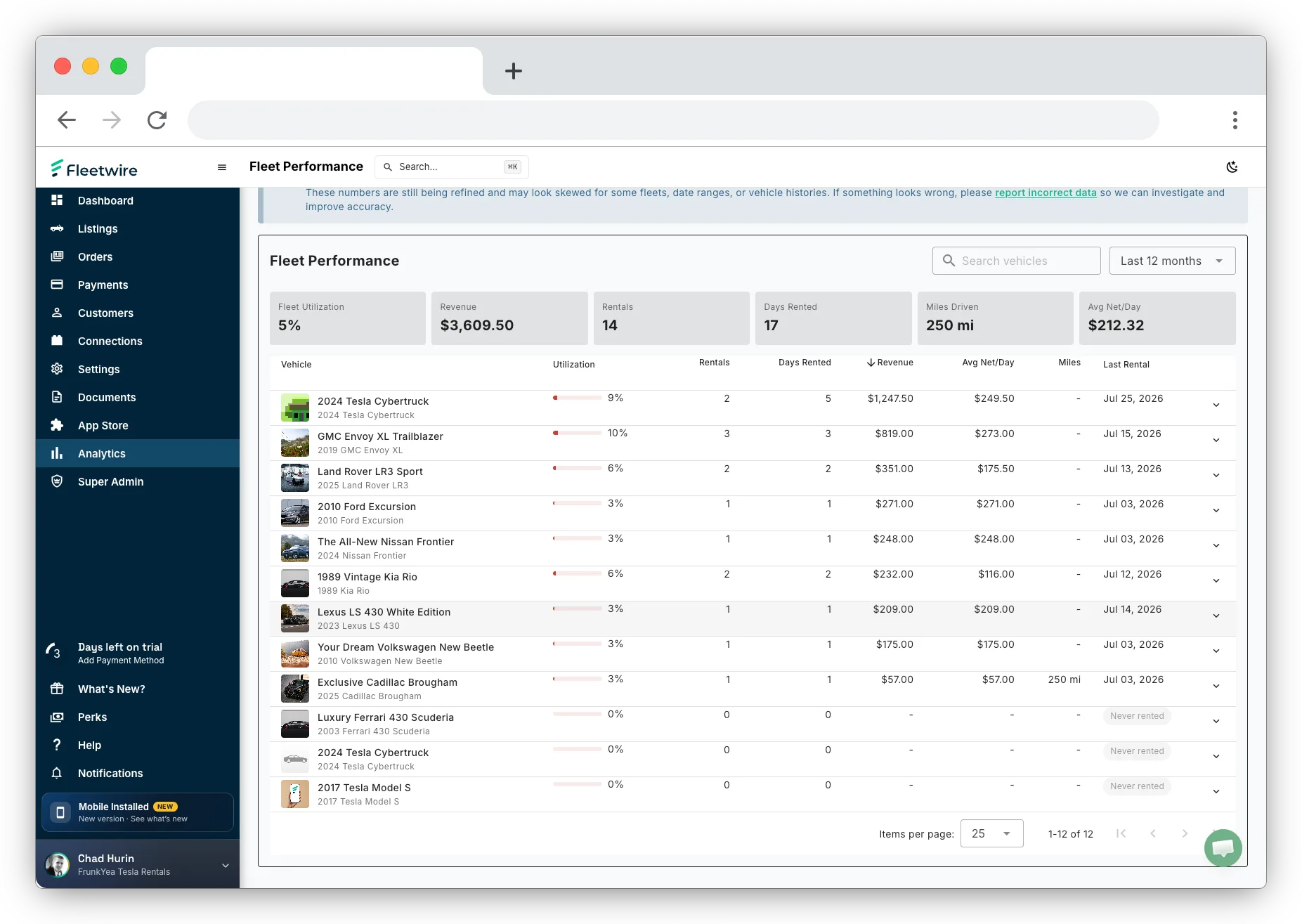Click the browser address bar
The height and width of the screenshot is (924, 1302).
click(673, 120)
